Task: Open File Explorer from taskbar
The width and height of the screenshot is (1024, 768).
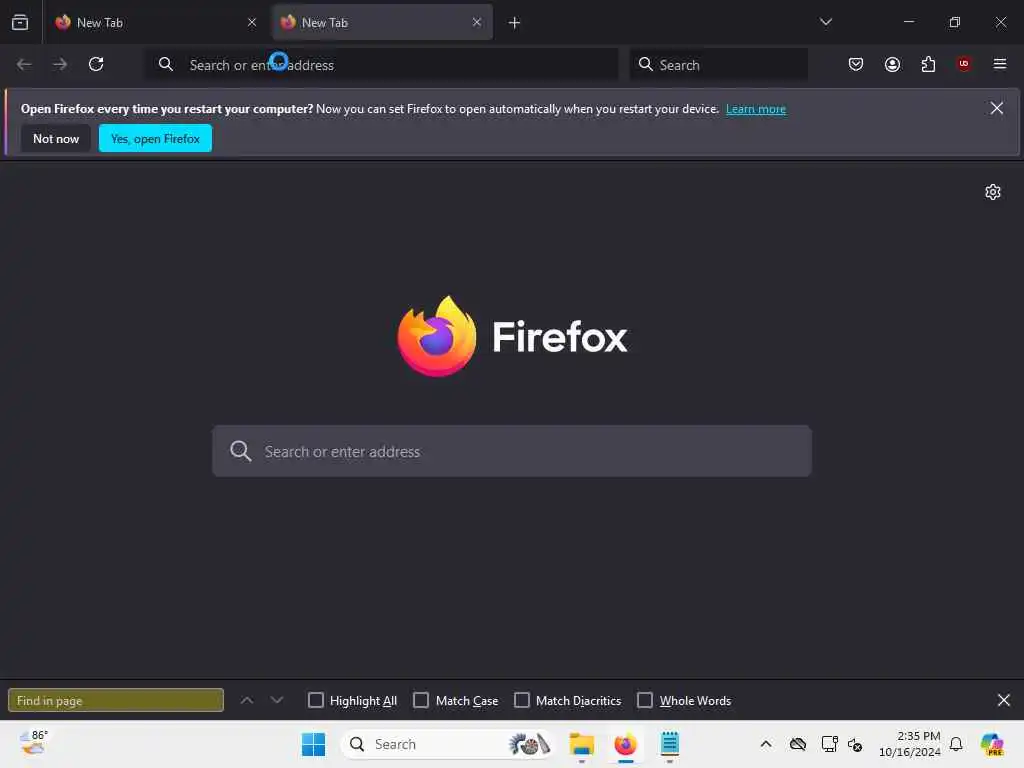Action: click(581, 744)
